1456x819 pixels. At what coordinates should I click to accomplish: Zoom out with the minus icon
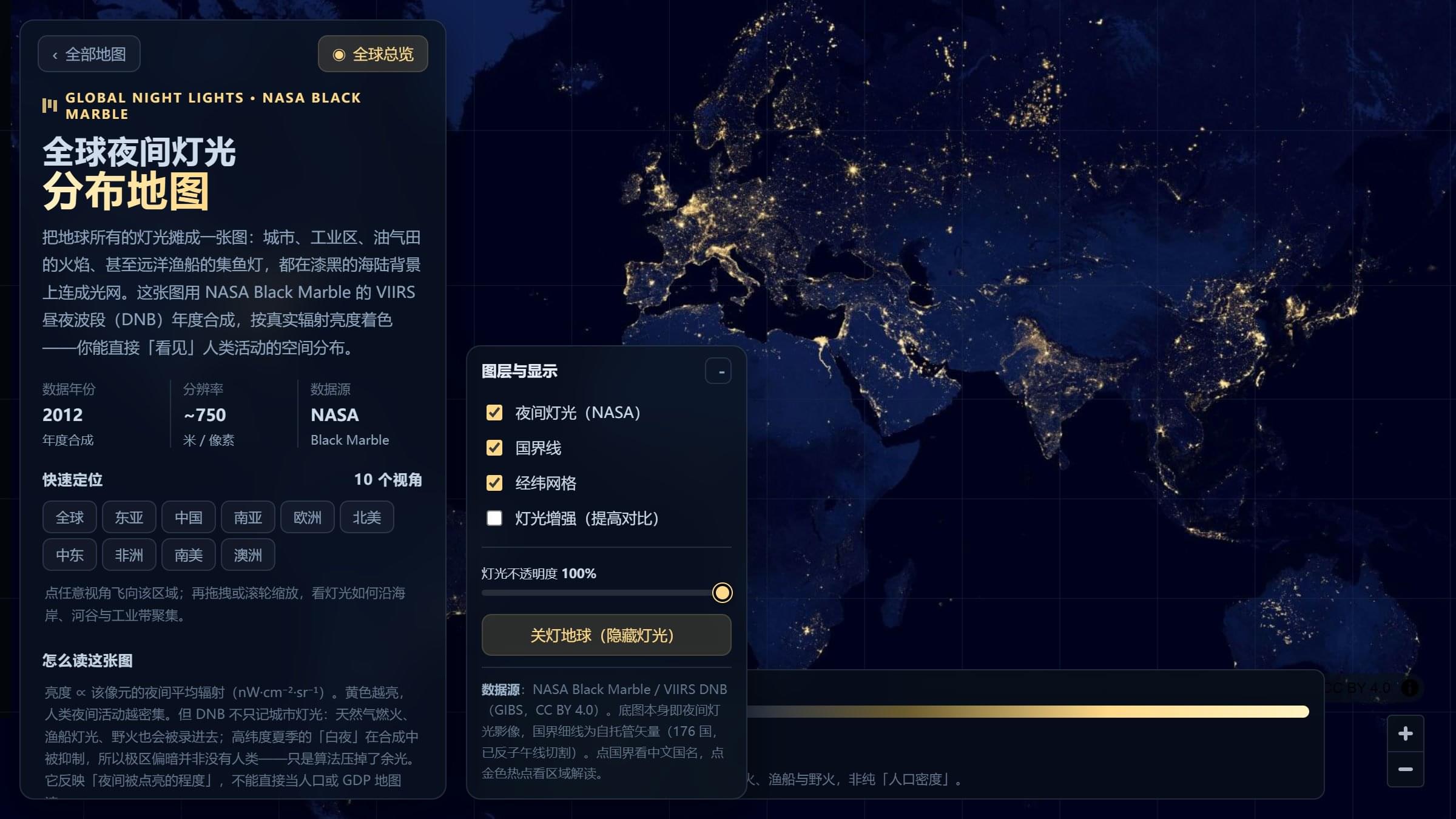[1406, 769]
